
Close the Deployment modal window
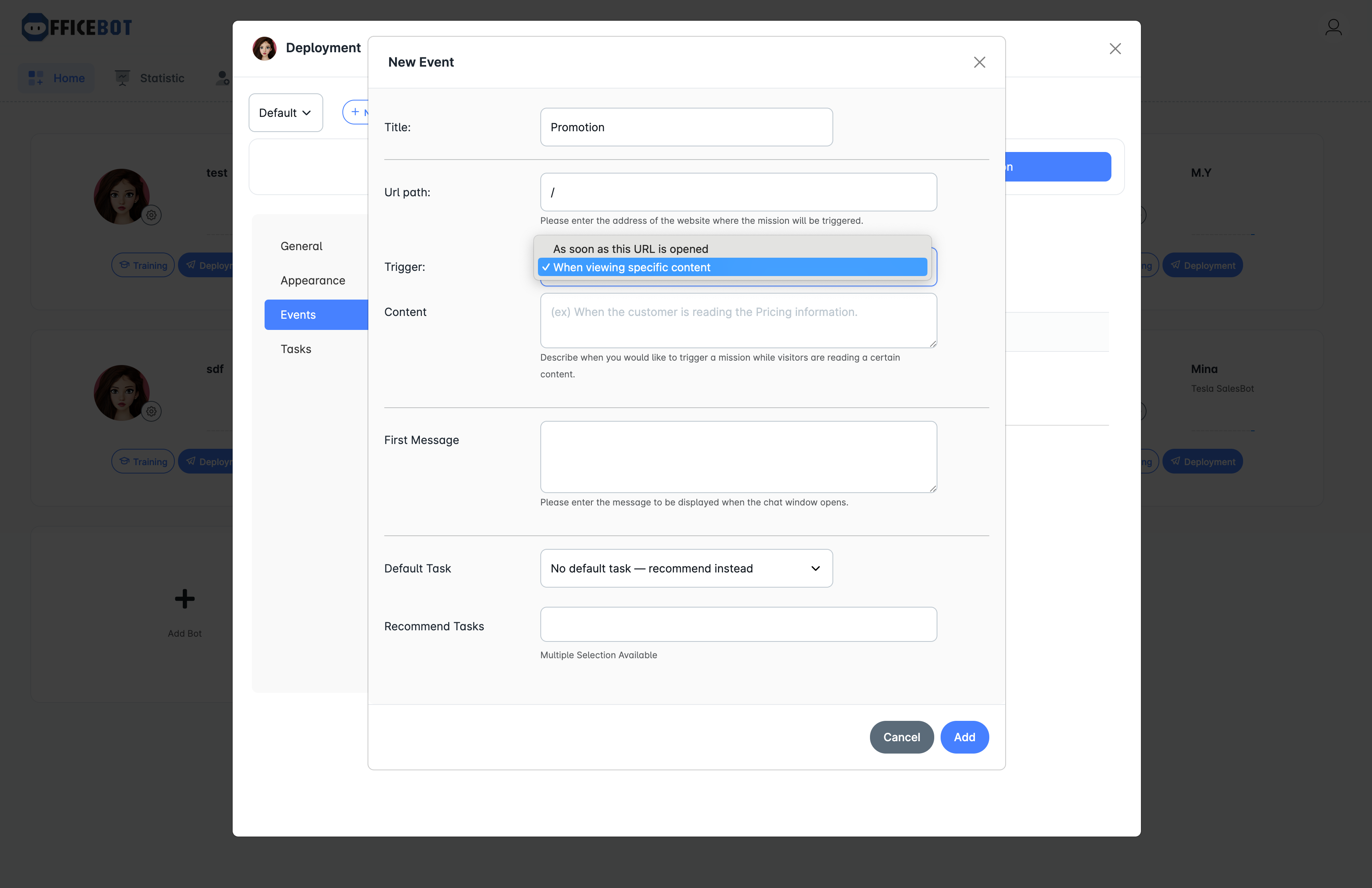pyautogui.click(x=1115, y=49)
